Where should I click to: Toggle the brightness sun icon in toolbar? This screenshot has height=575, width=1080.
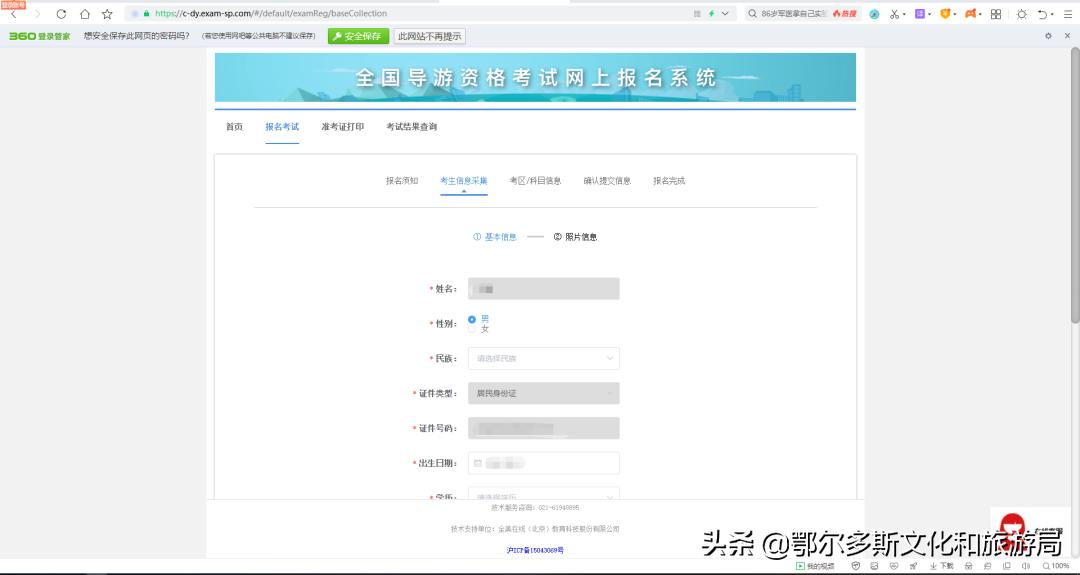point(1021,14)
